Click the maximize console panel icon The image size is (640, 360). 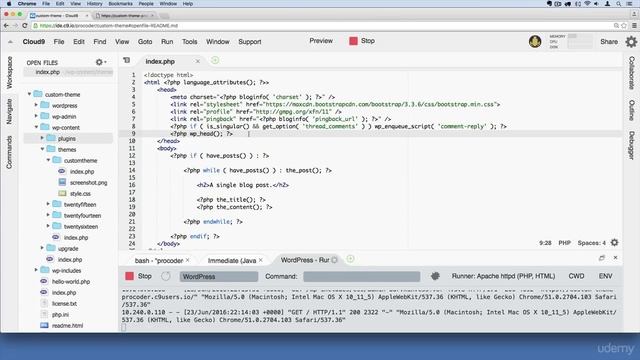(602, 258)
